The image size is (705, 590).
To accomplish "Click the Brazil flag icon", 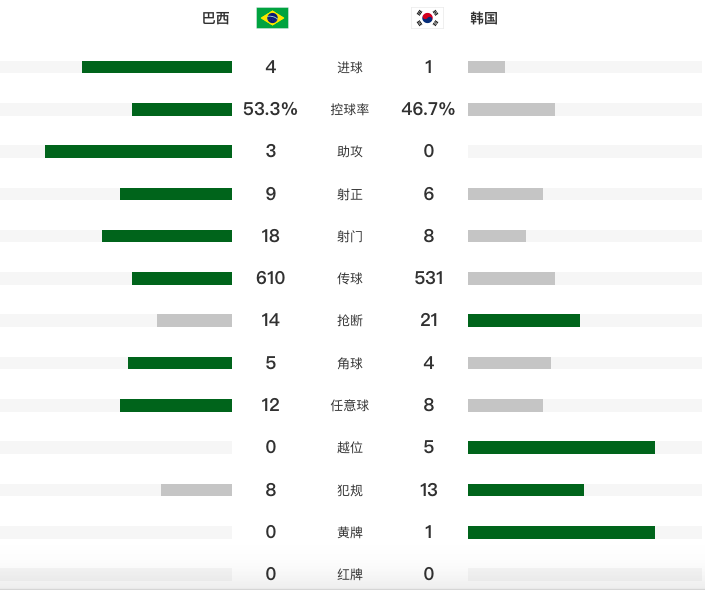I will pos(272,18).
